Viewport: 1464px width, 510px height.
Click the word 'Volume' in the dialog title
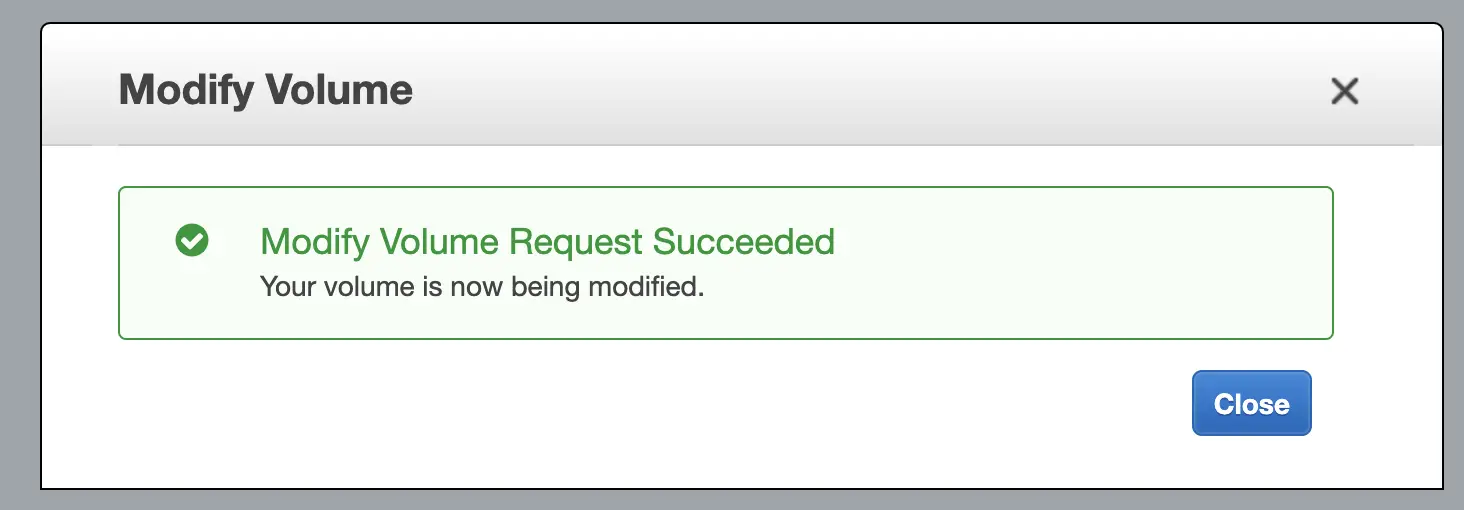[339, 90]
